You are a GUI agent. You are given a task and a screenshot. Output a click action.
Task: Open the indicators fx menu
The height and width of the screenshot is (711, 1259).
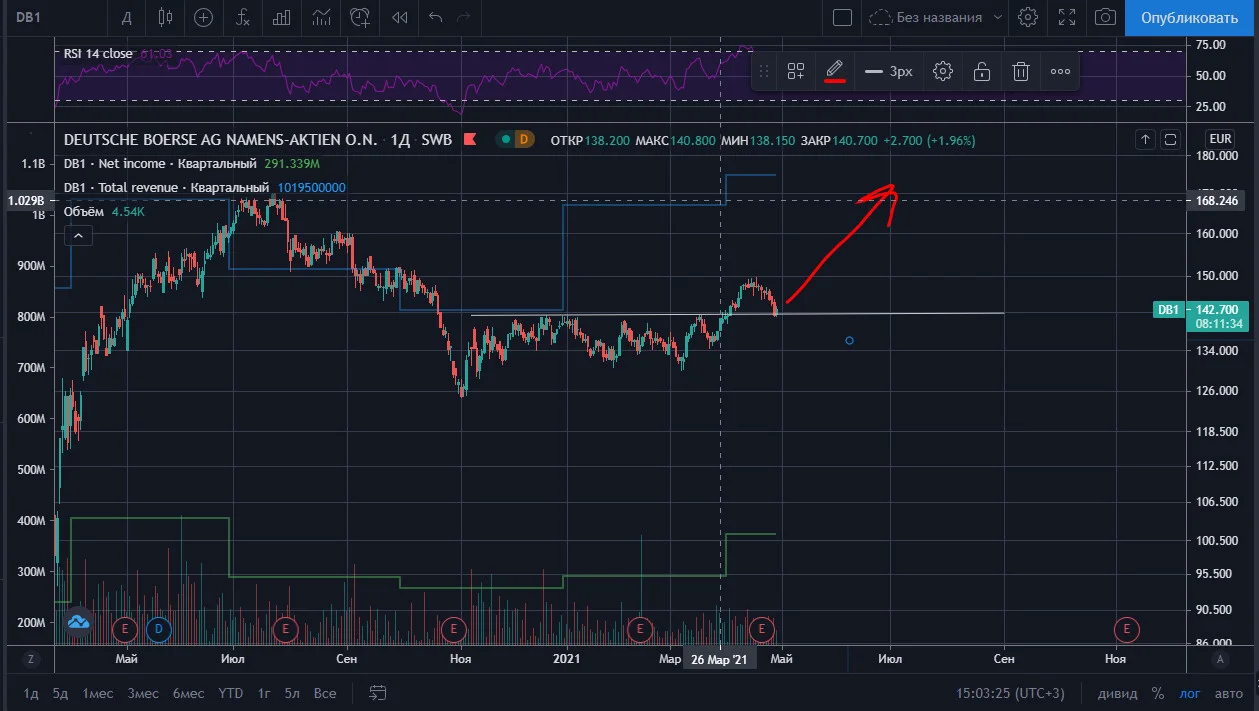243,17
